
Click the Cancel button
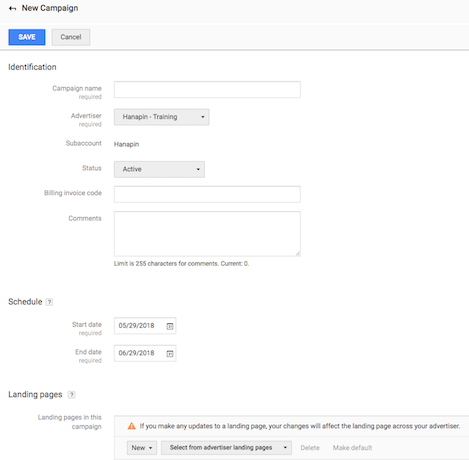(x=71, y=37)
